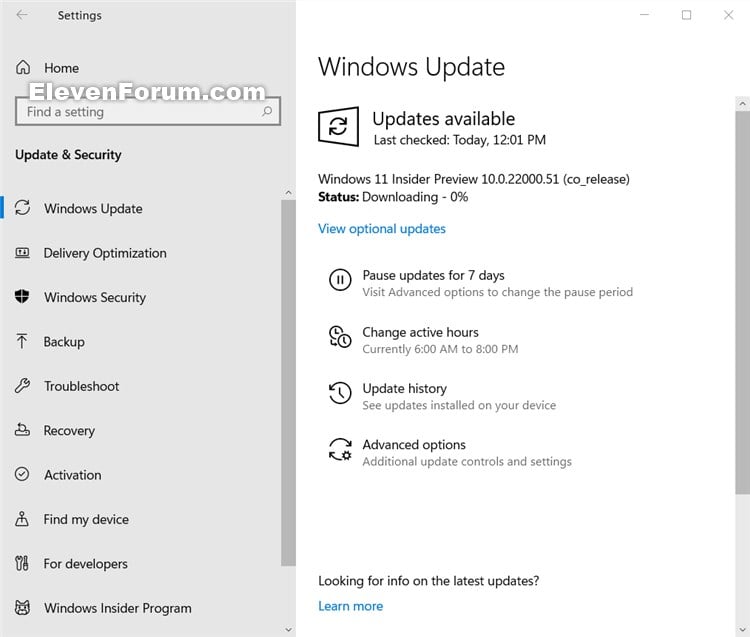Click the Delivery Optimization icon
This screenshot has width=750, height=637.
[x=22, y=253]
